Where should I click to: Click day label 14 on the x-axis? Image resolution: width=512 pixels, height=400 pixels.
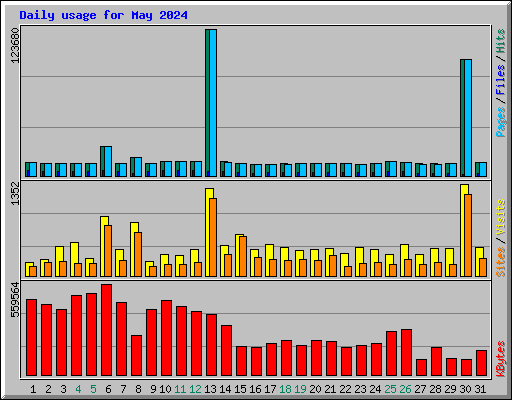(x=225, y=389)
